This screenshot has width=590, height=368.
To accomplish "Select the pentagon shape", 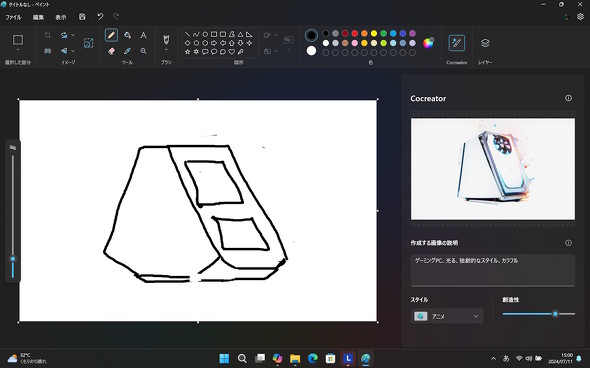I will pos(196,43).
